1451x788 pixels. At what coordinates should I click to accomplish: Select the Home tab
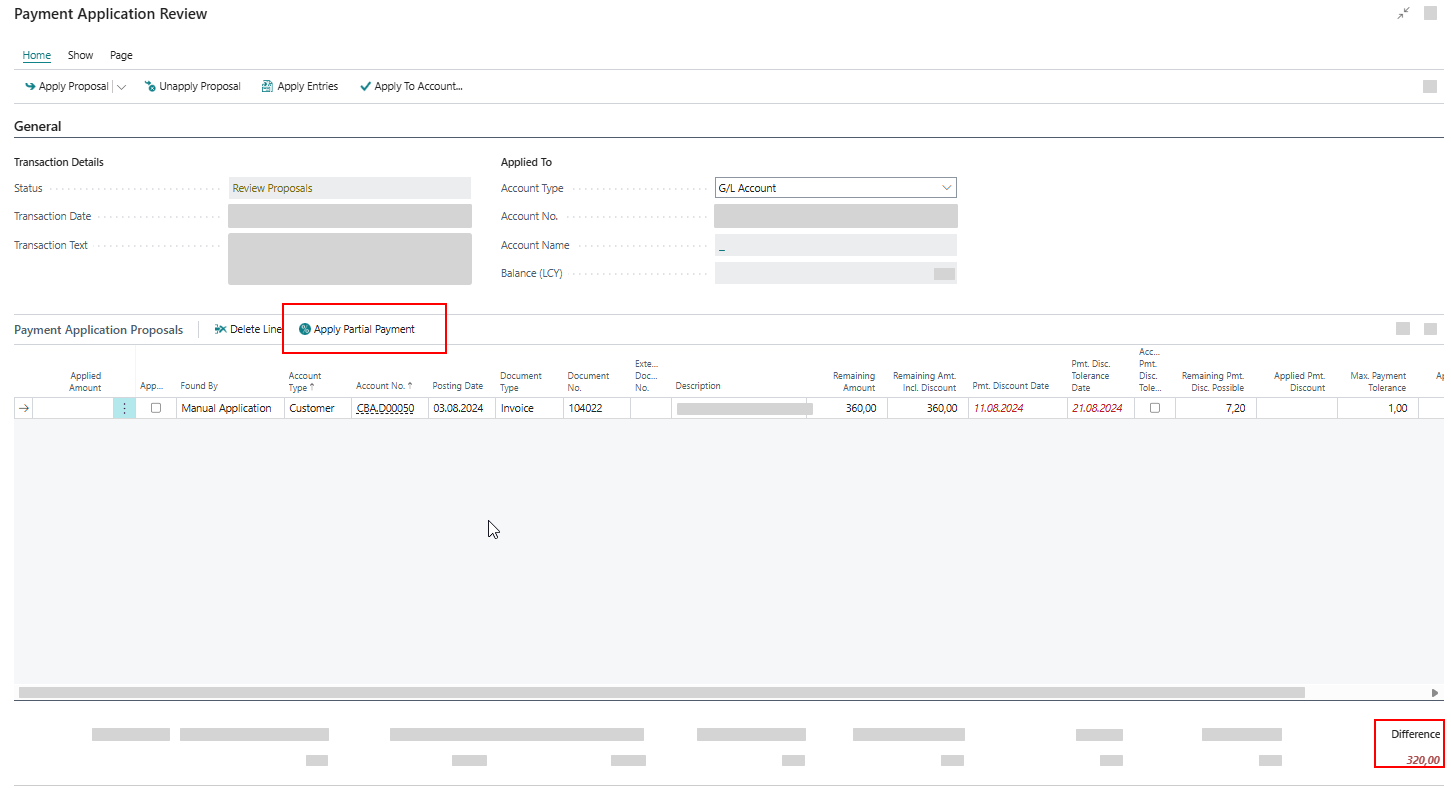(x=37, y=55)
